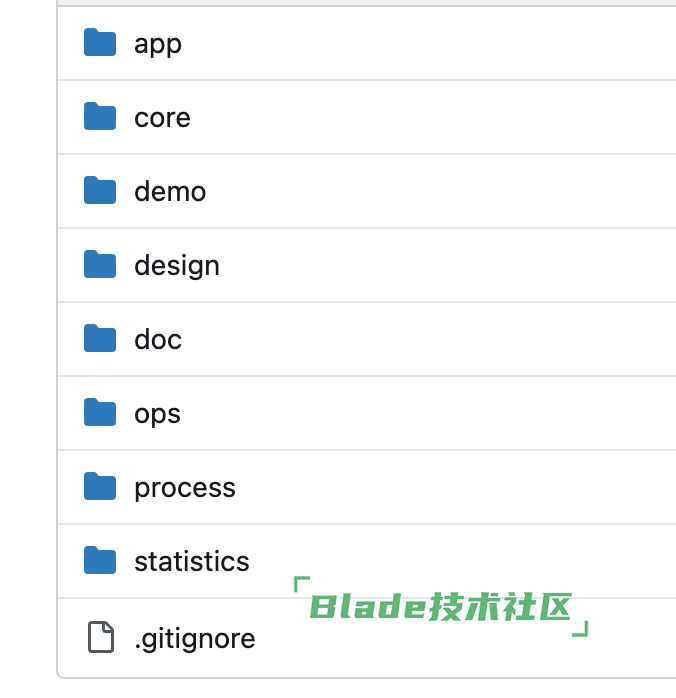Browse the doc folder name
Viewport: 676px width, 698px height.
click(158, 340)
